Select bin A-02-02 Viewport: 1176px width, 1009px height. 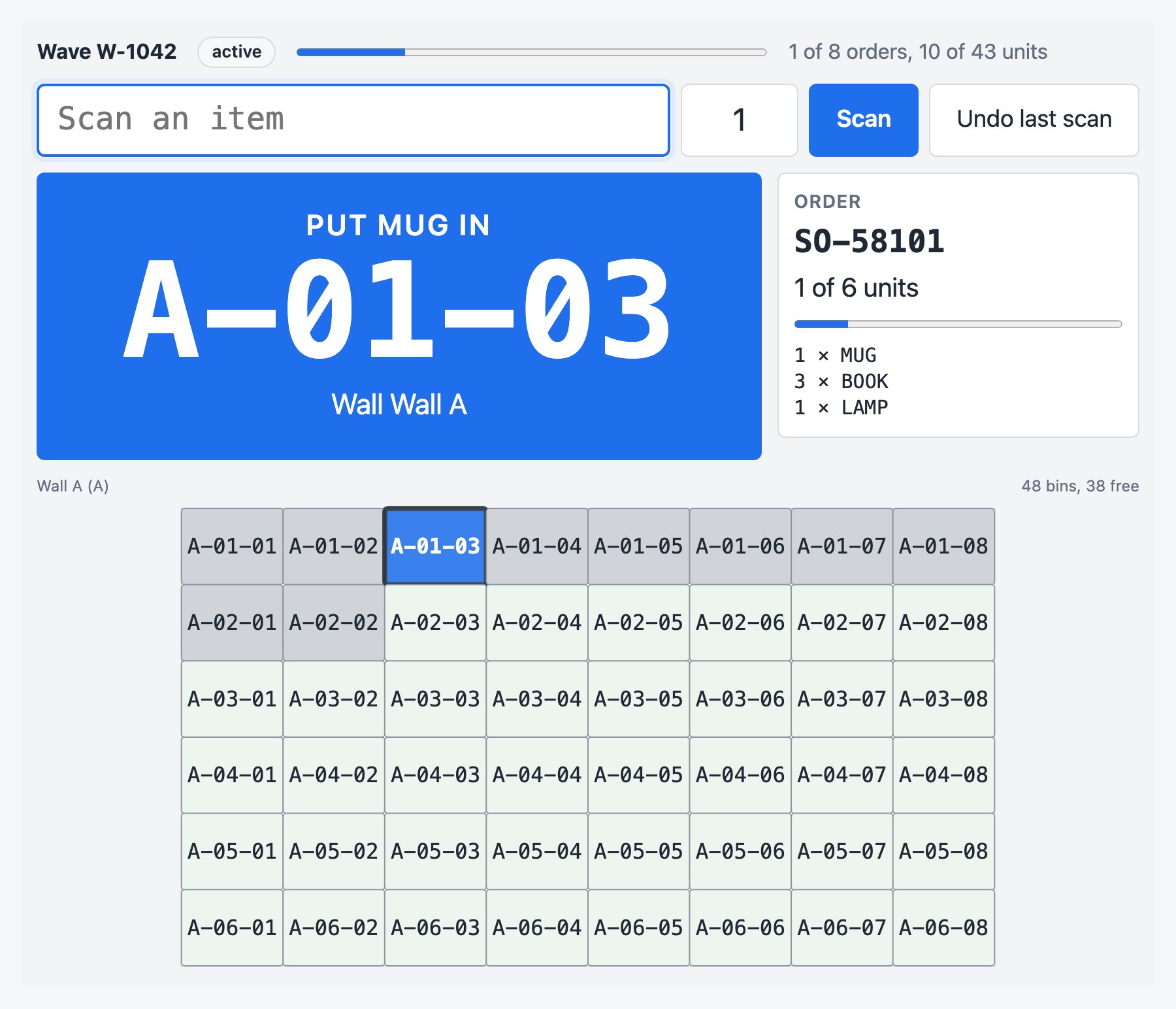[334, 622]
